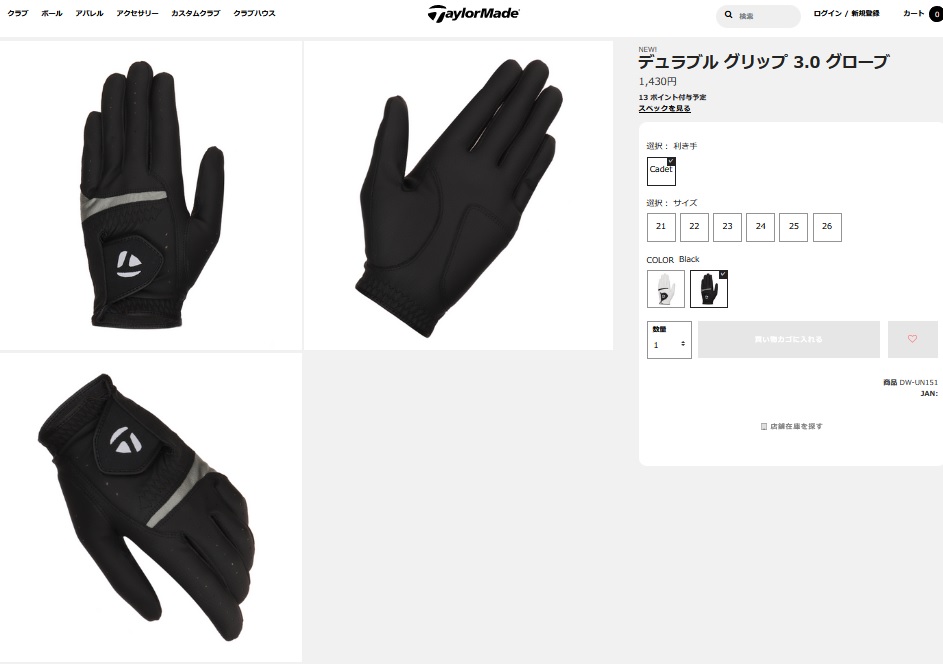Viewport: 943px width, 664px height.
Task: Click the スペックを見る link
Action: tap(665, 108)
